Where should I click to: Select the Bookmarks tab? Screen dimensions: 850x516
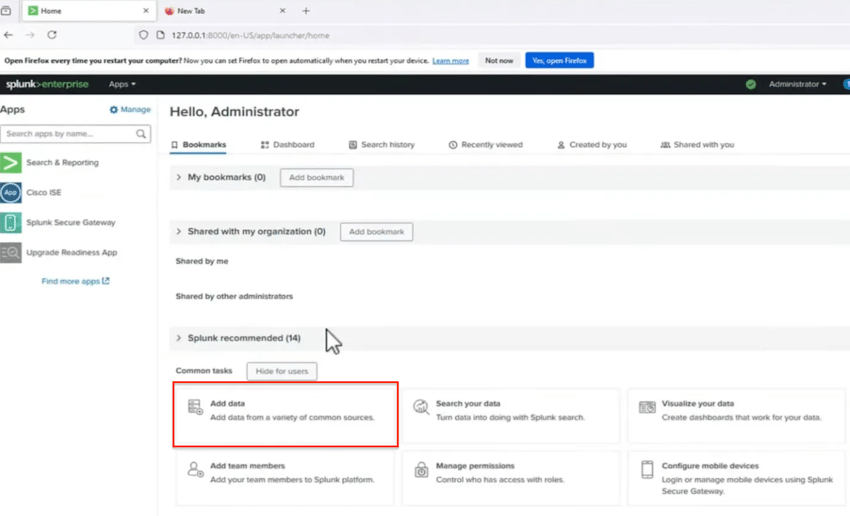[198, 145]
